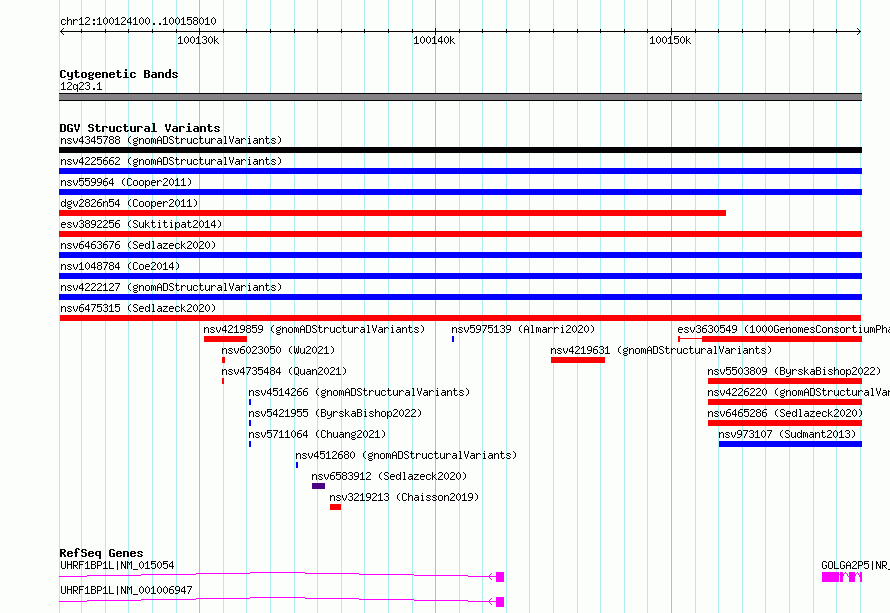Click the nsv6465286 (Sedlazeck2020) label

[x=785, y=413]
